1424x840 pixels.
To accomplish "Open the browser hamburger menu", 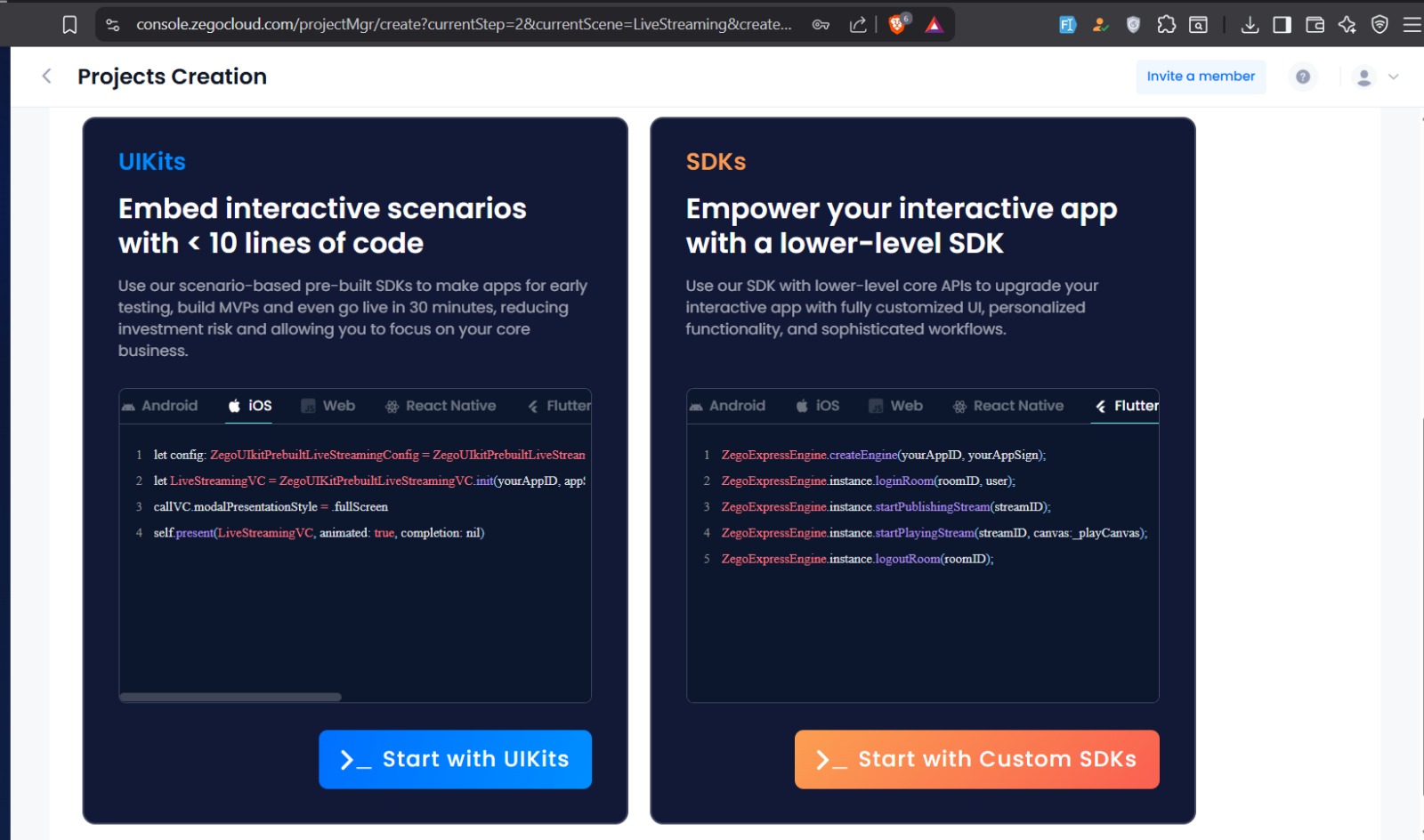I will pyautogui.click(x=1412, y=25).
